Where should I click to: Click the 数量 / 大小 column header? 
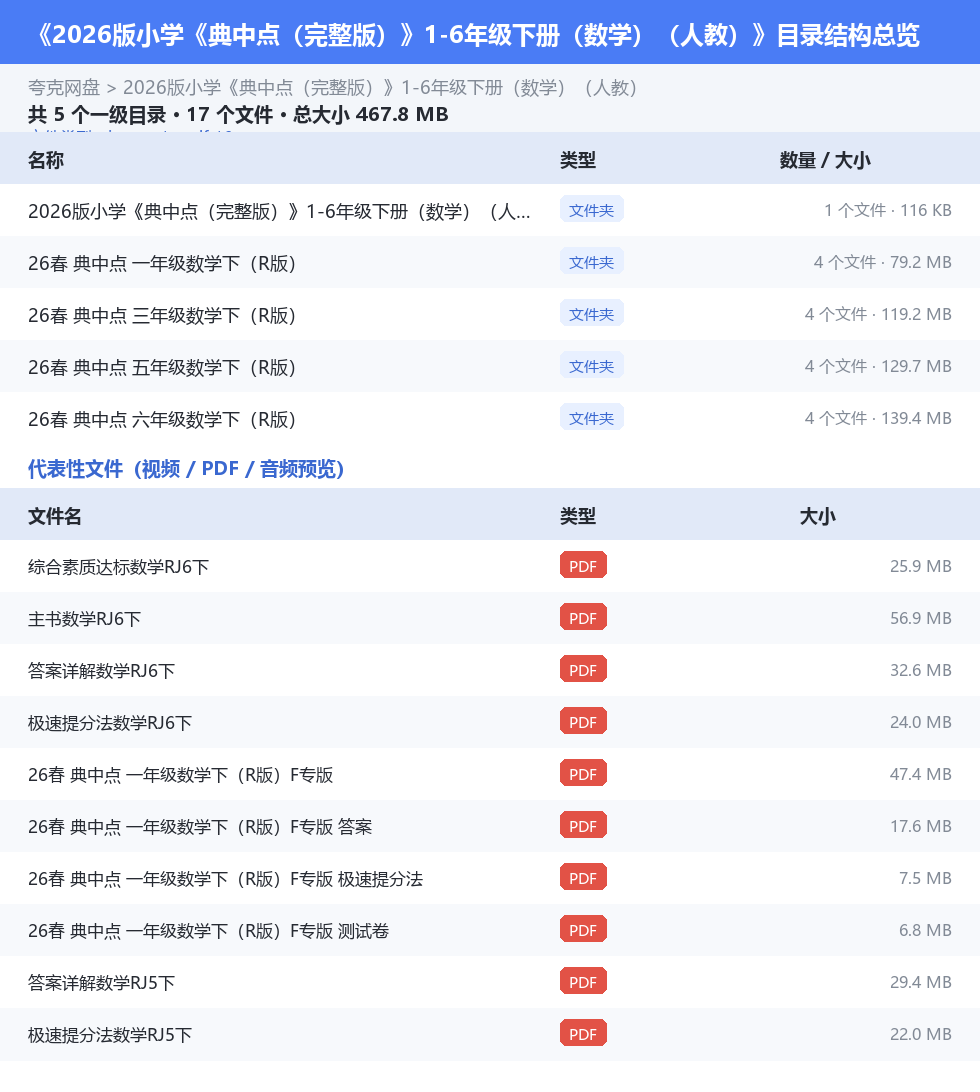coord(825,160)
